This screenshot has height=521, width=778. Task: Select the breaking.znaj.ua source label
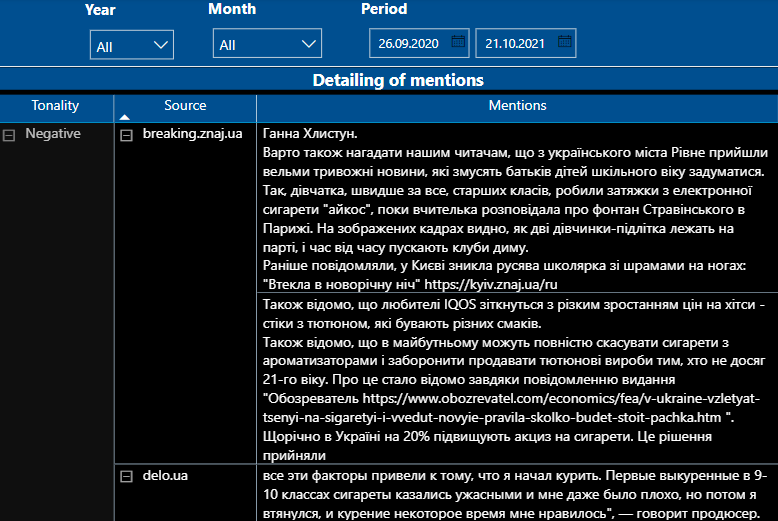192,133
